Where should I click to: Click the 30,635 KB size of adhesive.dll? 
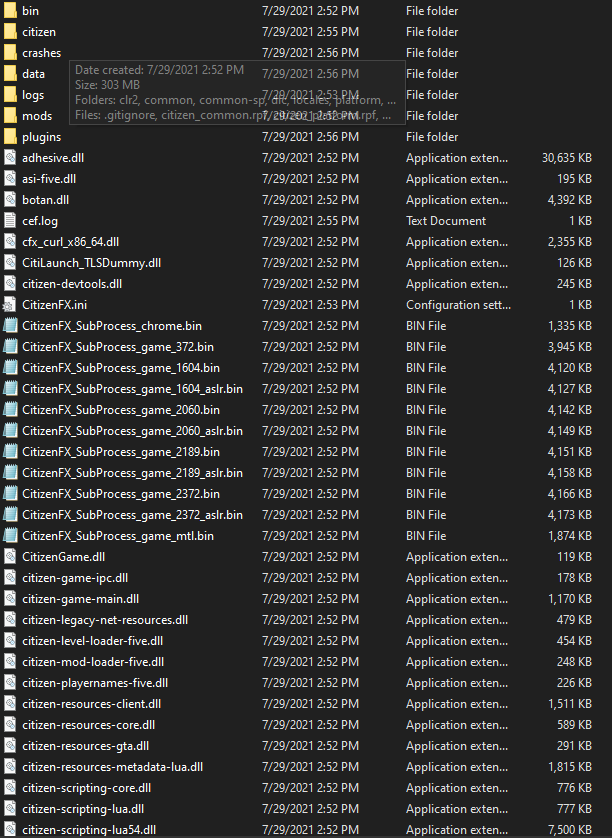click(567, 158)
